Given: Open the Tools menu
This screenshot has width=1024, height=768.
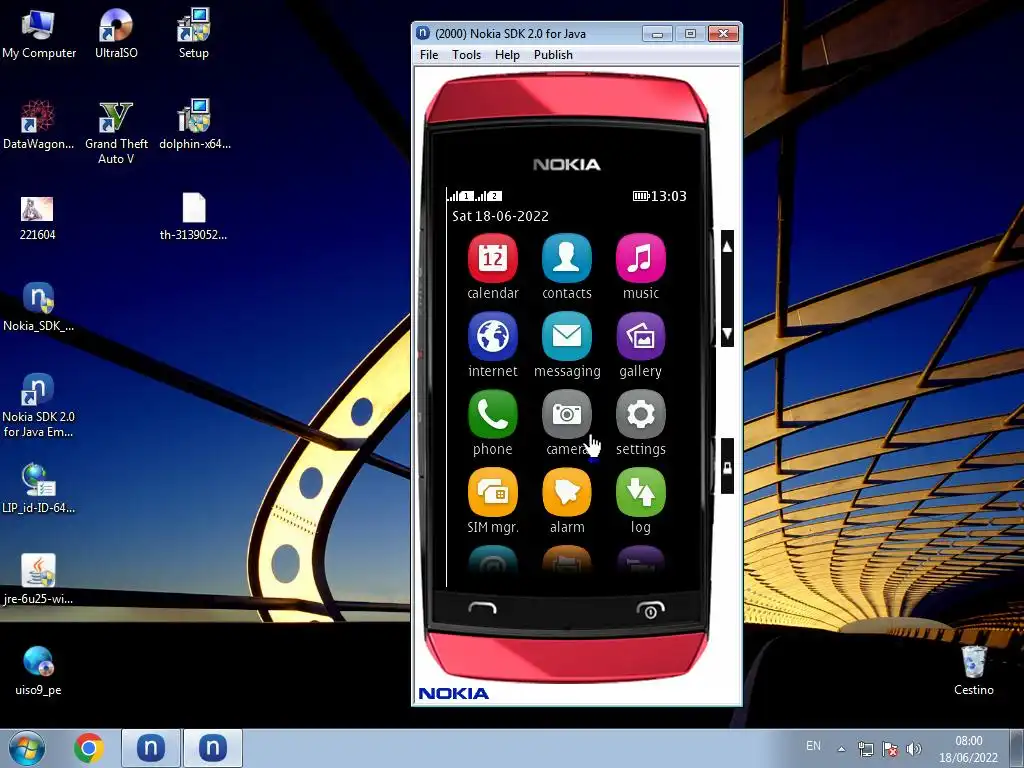Looking at the screenshot, I should pos(466,55).
